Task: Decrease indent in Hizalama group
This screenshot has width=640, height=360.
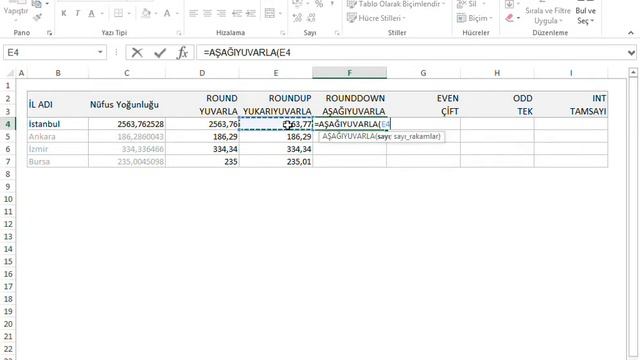Action: click(237, 13)
